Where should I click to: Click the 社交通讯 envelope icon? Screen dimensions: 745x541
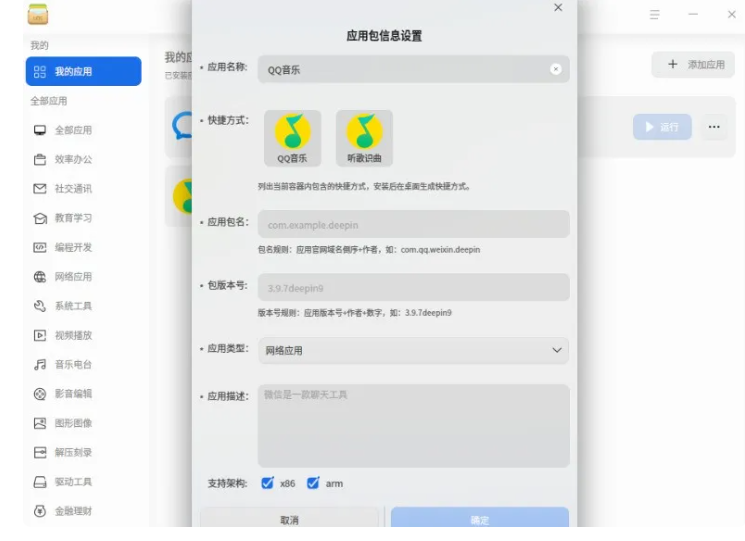tap(40, 189)
